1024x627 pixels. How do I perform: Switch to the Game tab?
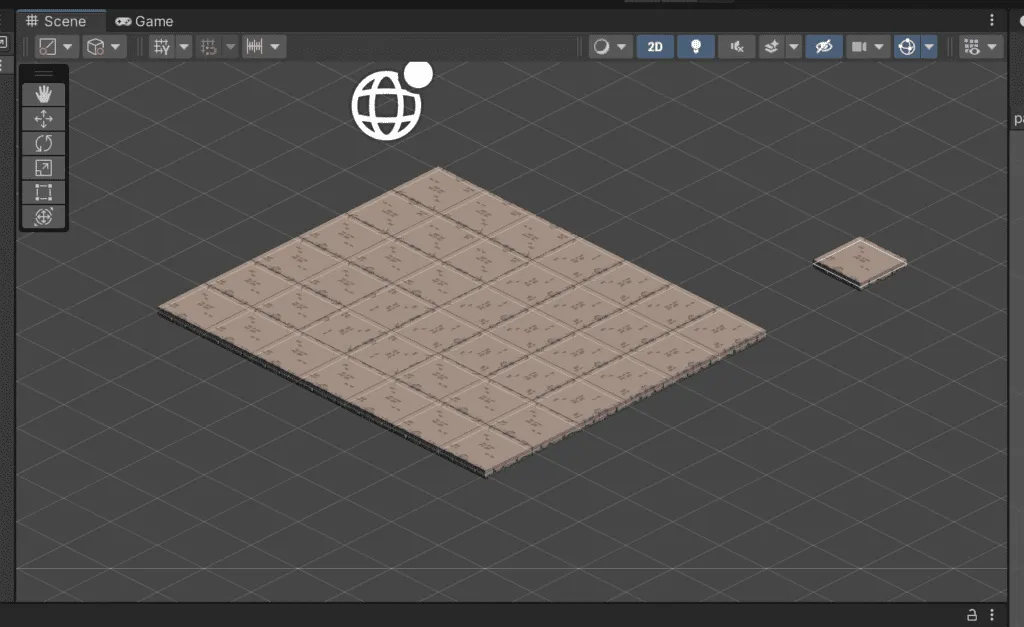point(145,21)
